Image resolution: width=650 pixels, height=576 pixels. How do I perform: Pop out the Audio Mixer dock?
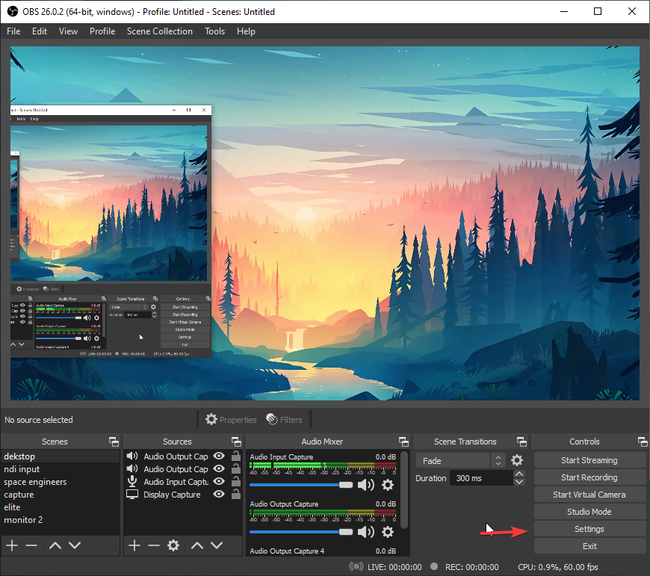(x=403, y=441)
